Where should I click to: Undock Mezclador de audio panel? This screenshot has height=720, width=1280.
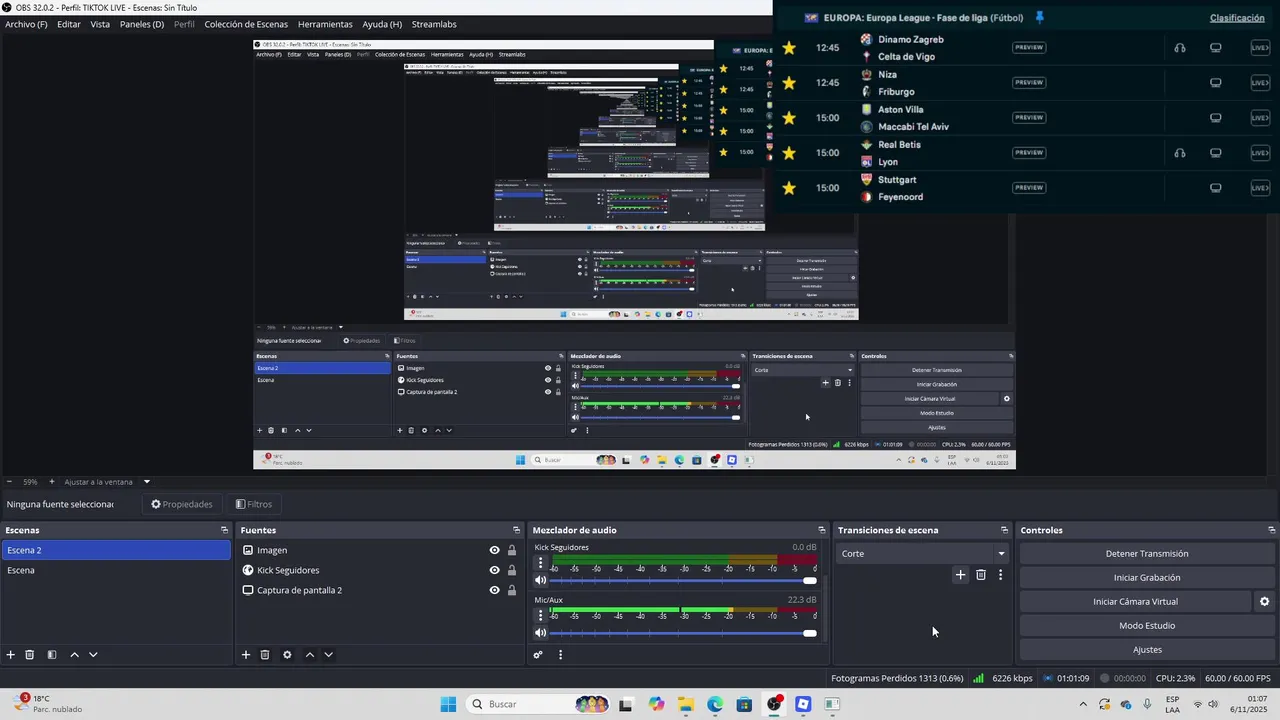pyautogui.click(x=821, y=530)
